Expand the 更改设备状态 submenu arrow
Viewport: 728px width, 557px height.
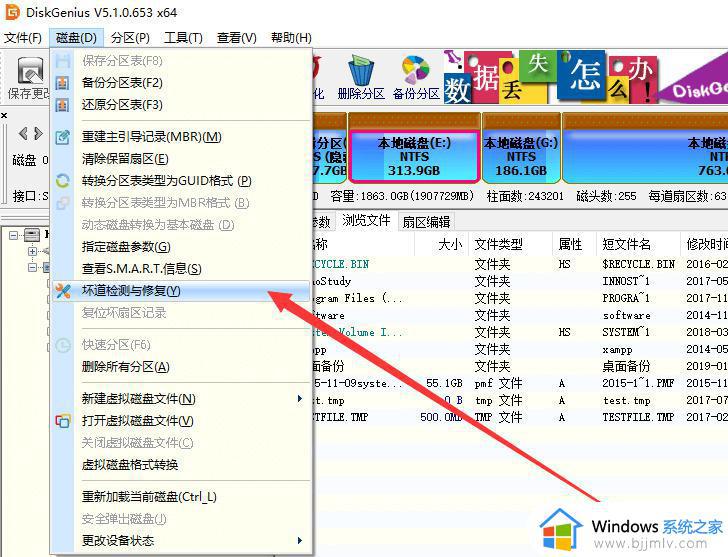tap(299, 541)
